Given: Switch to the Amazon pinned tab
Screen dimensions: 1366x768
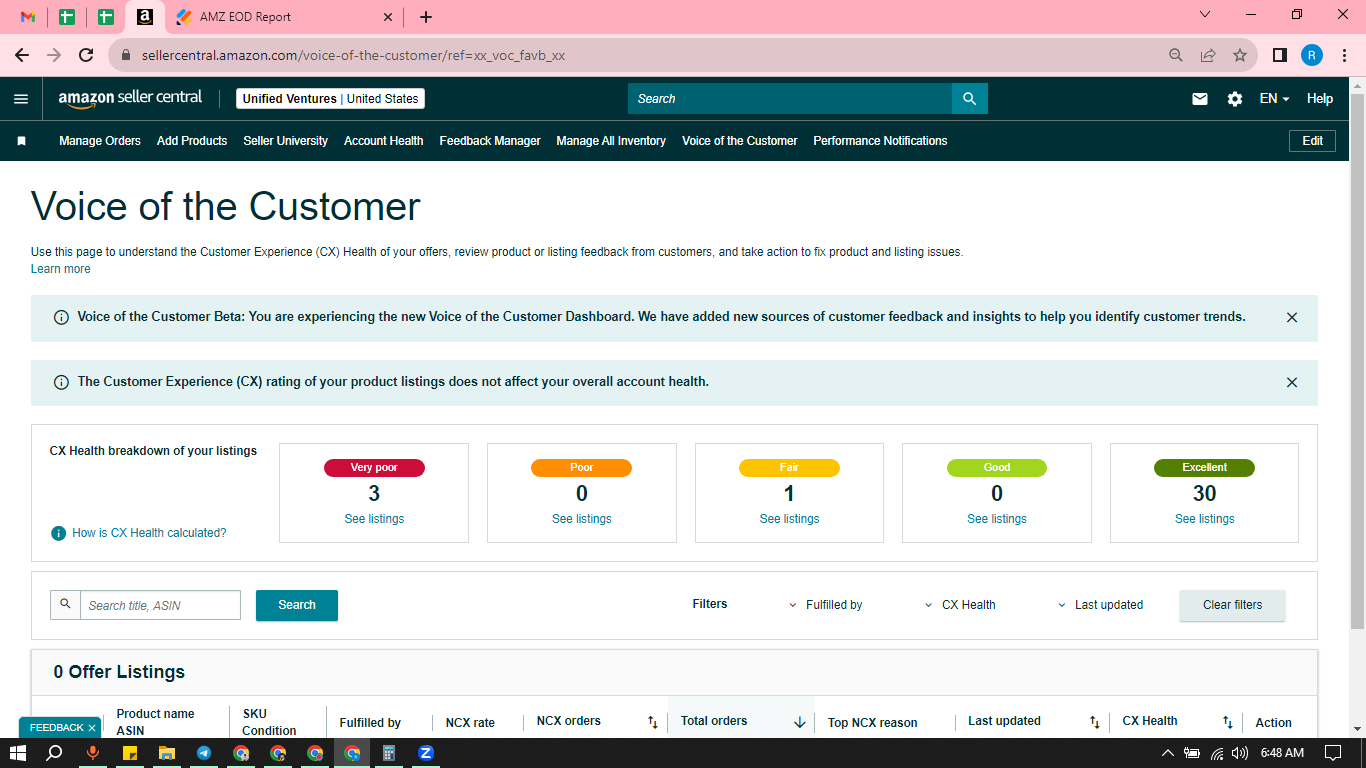Looking at the screenshot, I should (x=145, y=17).
